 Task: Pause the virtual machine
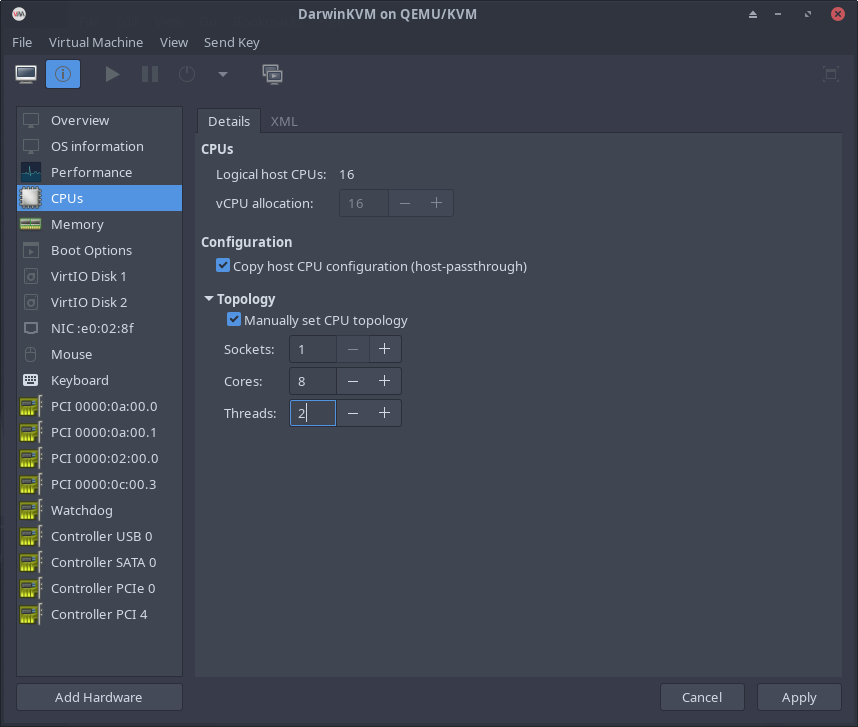click(149, 74)
